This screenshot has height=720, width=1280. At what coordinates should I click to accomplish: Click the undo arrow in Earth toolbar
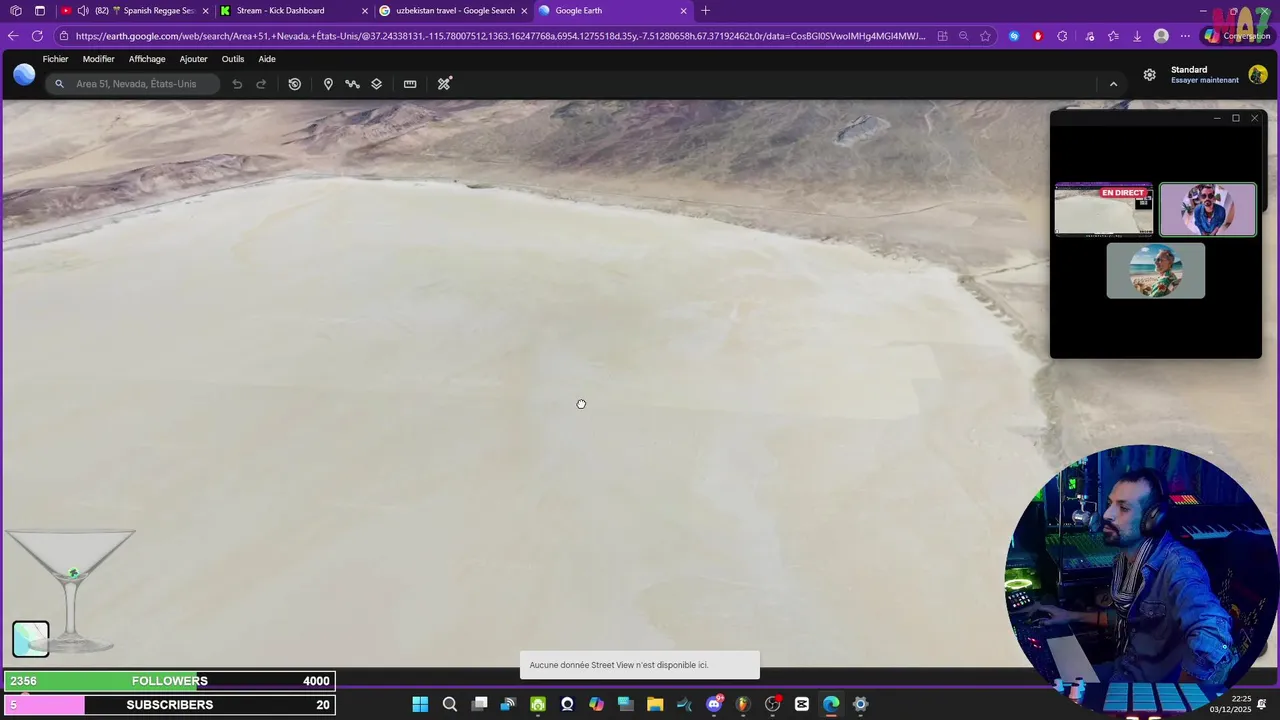pyautogui.click(x=237, y=84)
